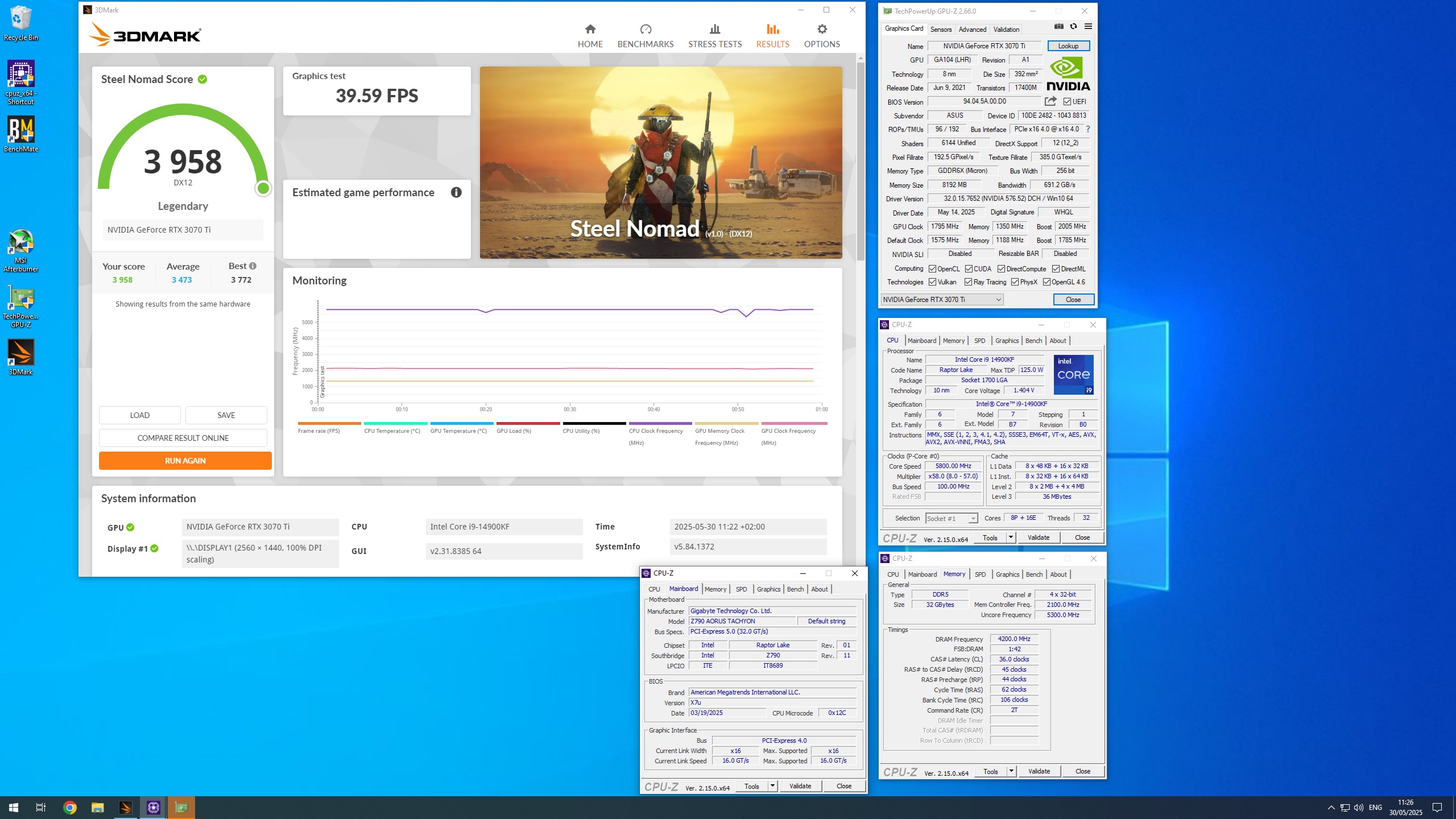Select the 3DMark desktop icon
The height and width of the screenshot is (819, 1456).
pyautogui.click(x=21, y=357)
